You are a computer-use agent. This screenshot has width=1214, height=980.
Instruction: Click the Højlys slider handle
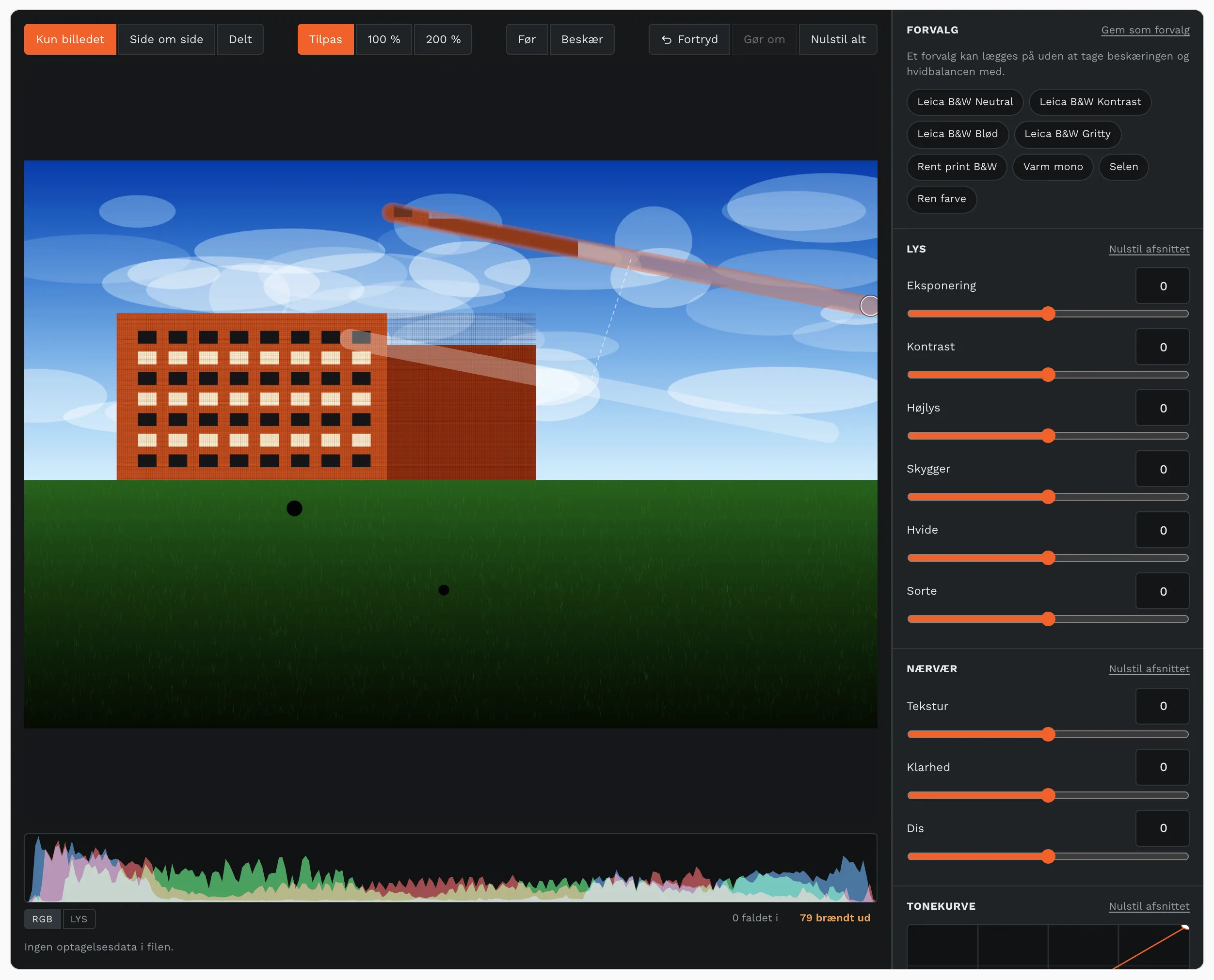[1049, 436]
